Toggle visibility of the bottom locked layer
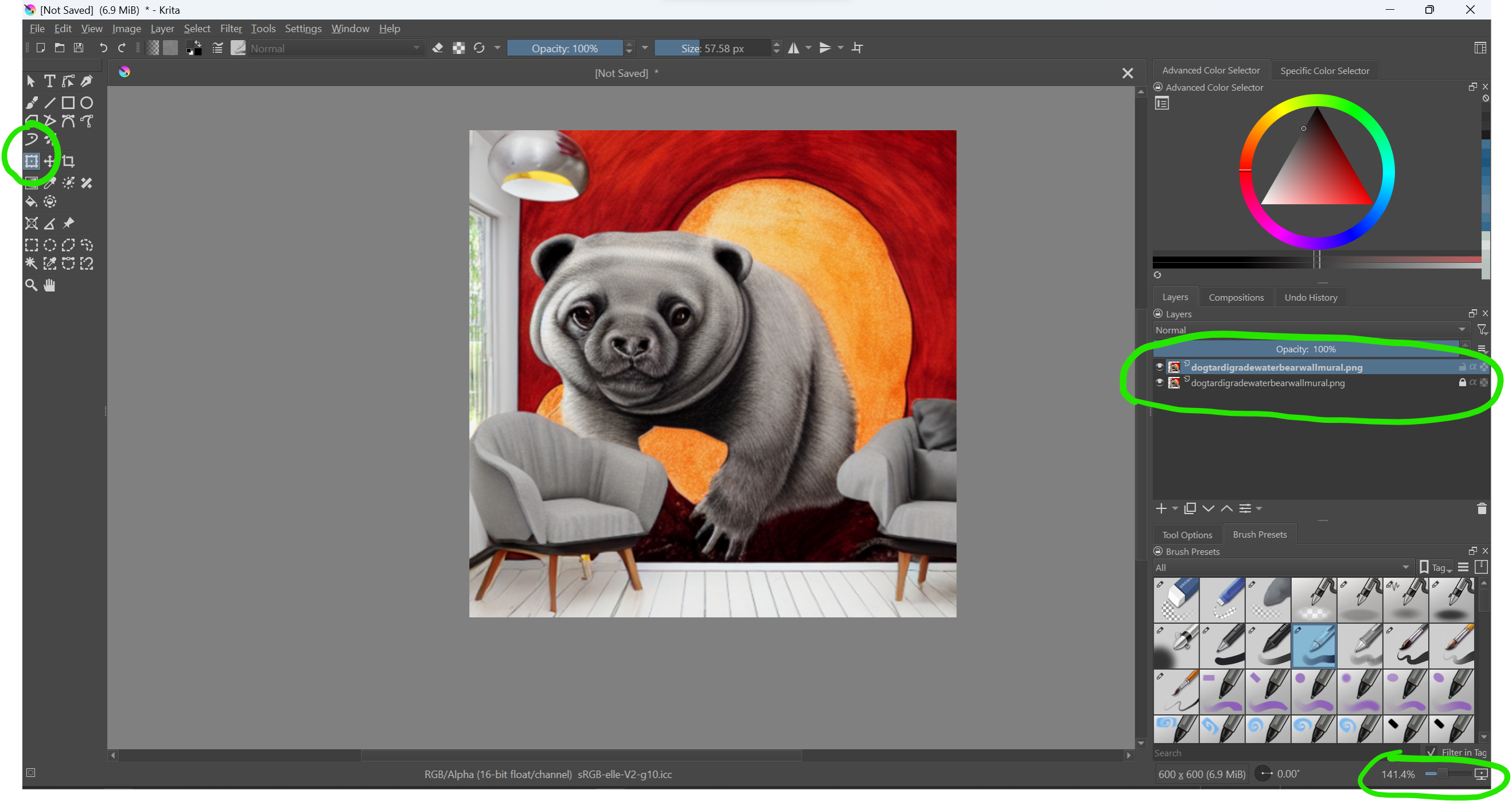 [1159, 383]
